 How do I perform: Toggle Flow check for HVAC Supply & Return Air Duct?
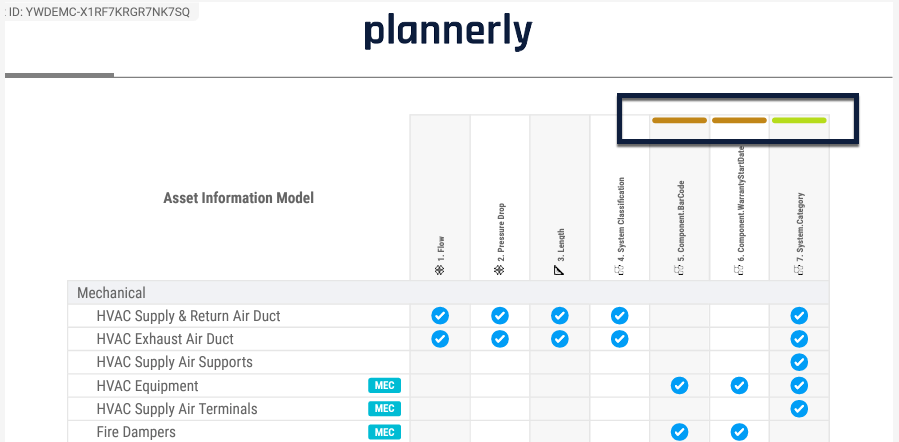click(x=439, y=315)
